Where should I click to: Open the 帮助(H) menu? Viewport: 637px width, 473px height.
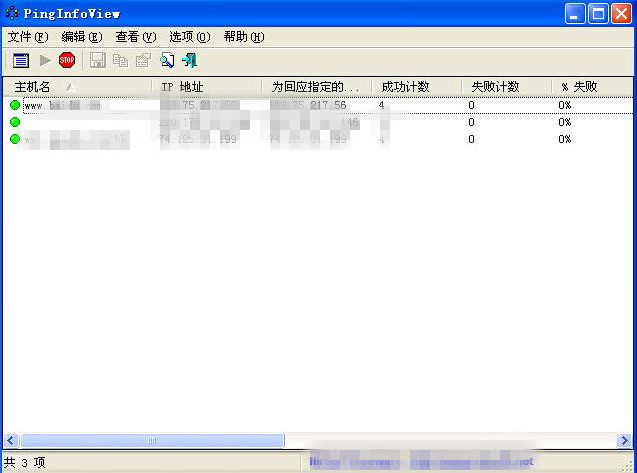(244, 37)
